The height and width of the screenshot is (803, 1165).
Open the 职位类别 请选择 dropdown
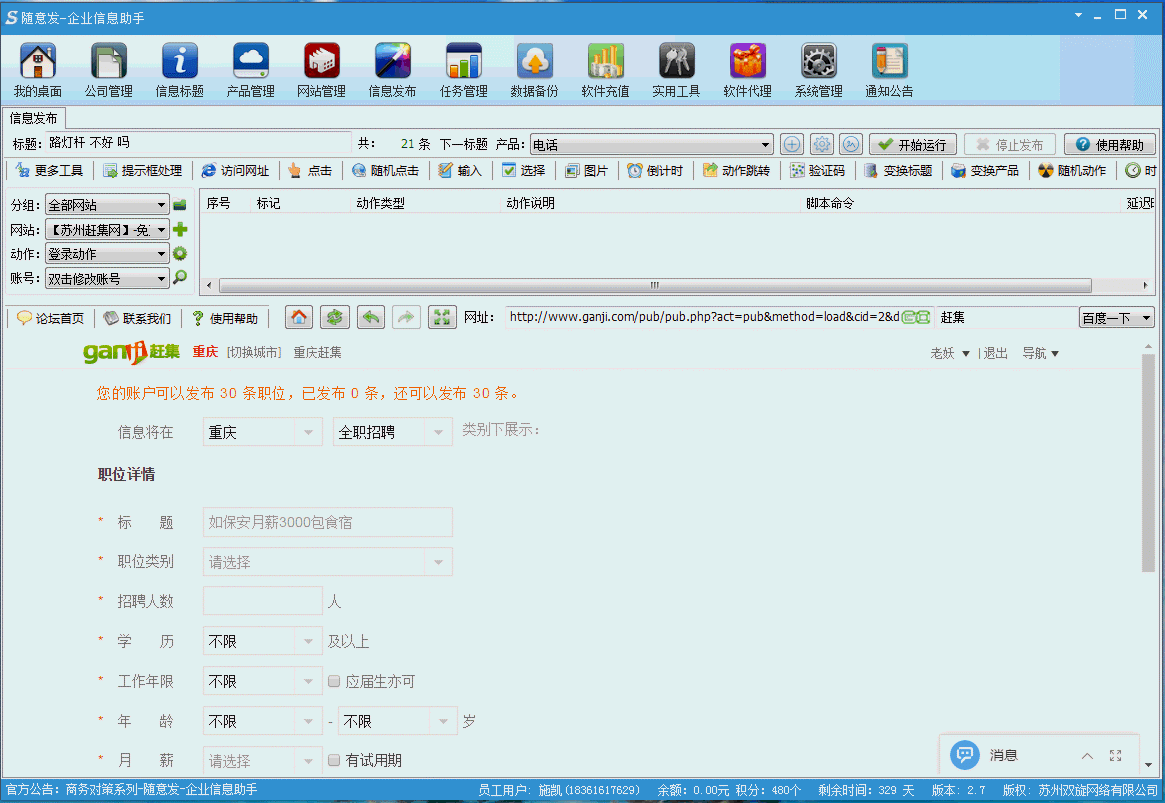[328, 562]
